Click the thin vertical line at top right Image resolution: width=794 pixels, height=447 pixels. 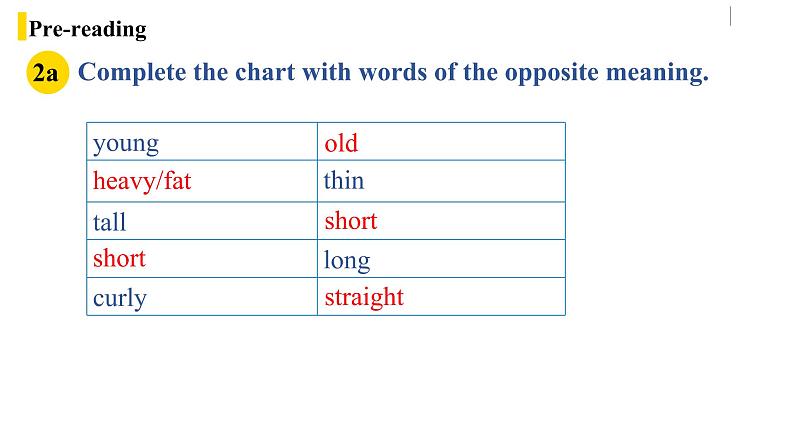[730, 16]
